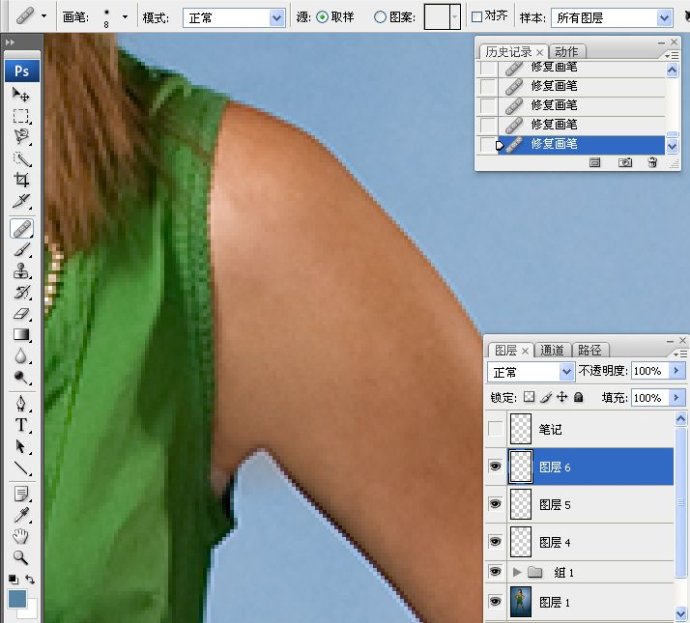Switch to the Actions tab

(x=566, y=52)
